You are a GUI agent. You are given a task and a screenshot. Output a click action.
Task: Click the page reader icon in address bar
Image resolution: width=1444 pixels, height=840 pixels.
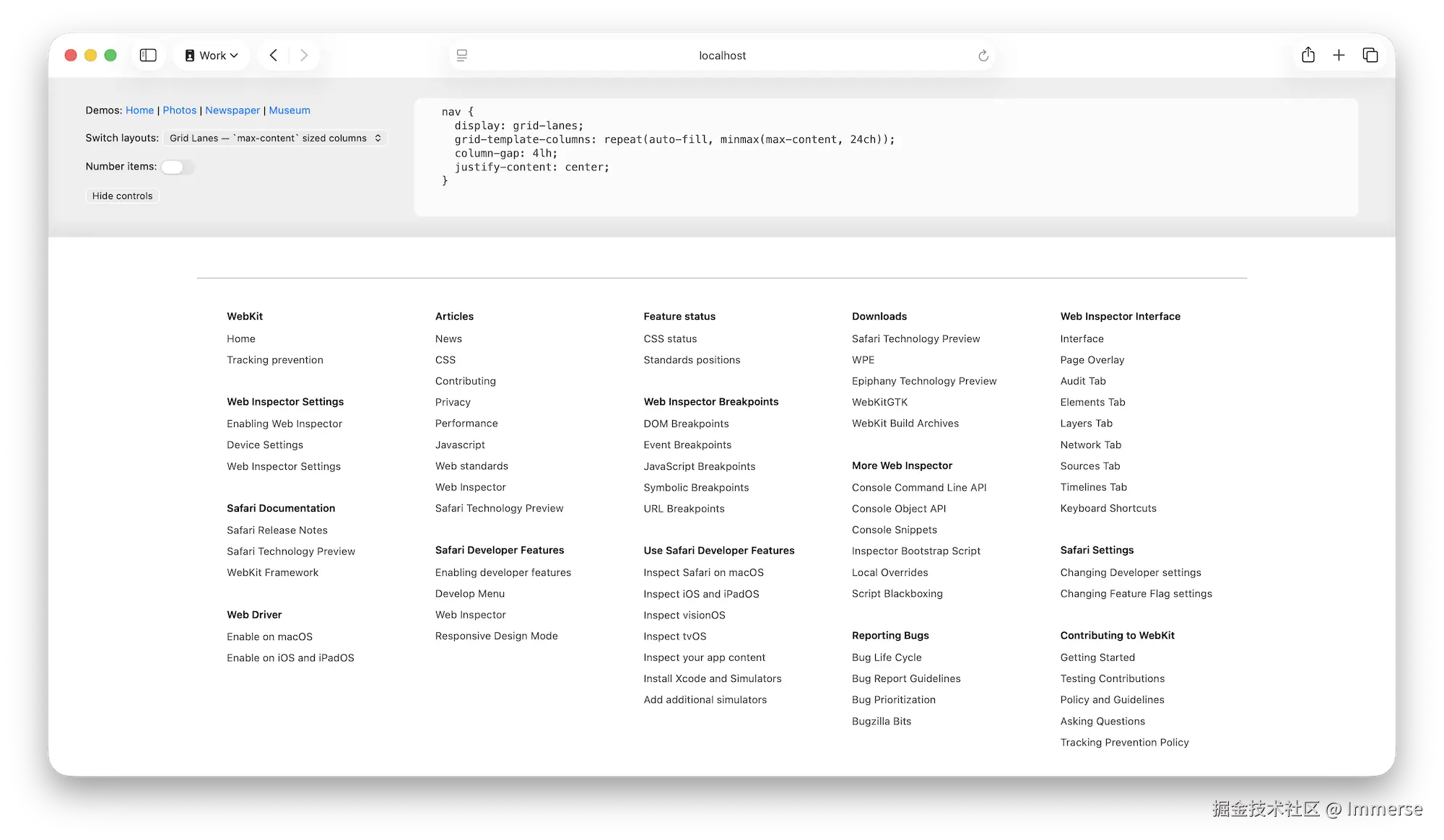tap(462, 56)
